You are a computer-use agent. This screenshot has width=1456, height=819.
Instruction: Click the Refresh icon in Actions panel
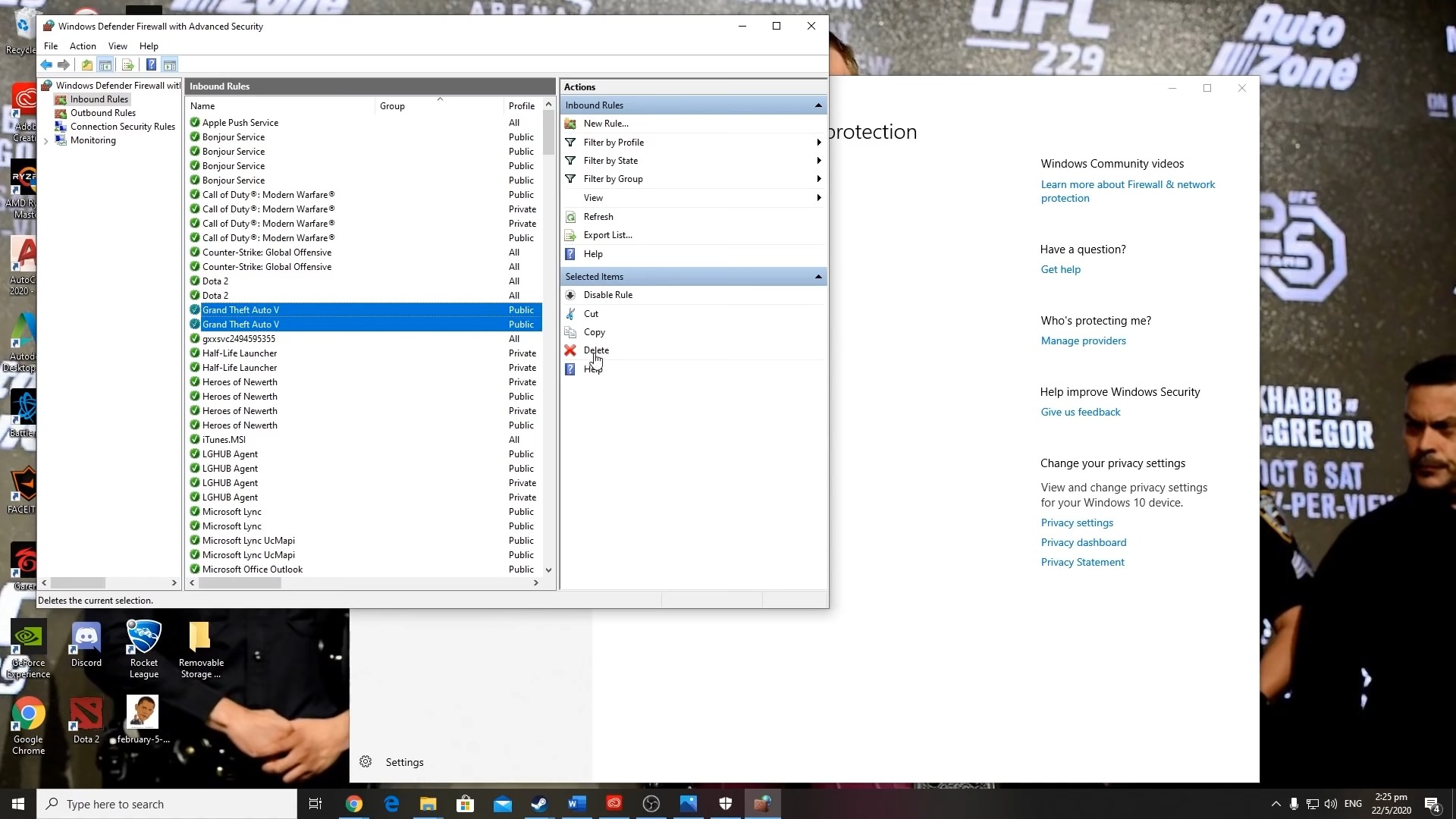(570, 215)
